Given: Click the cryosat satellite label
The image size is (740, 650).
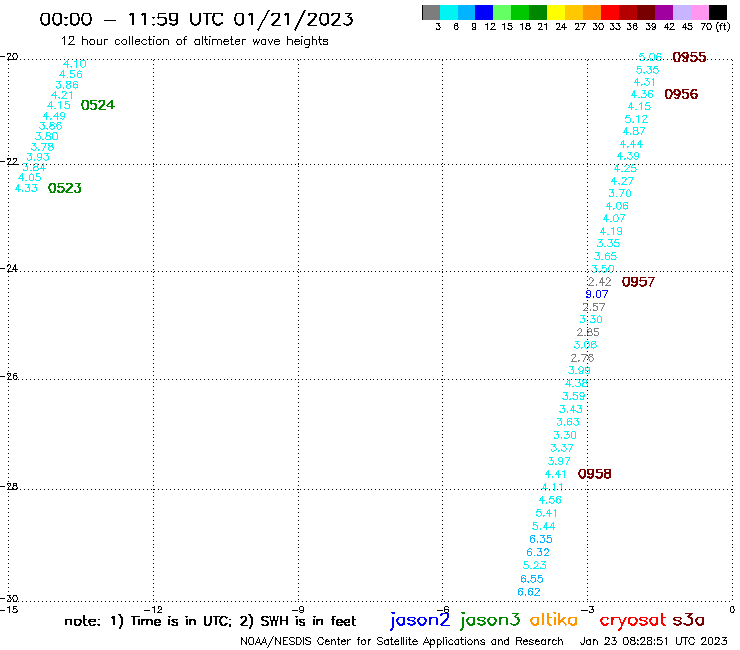Looking at the screenshot, I should click(632, 620).
